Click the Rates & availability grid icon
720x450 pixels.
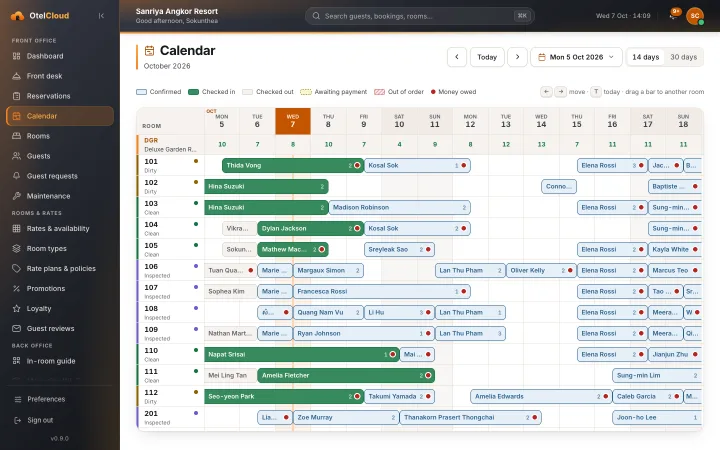pos(17,229)
